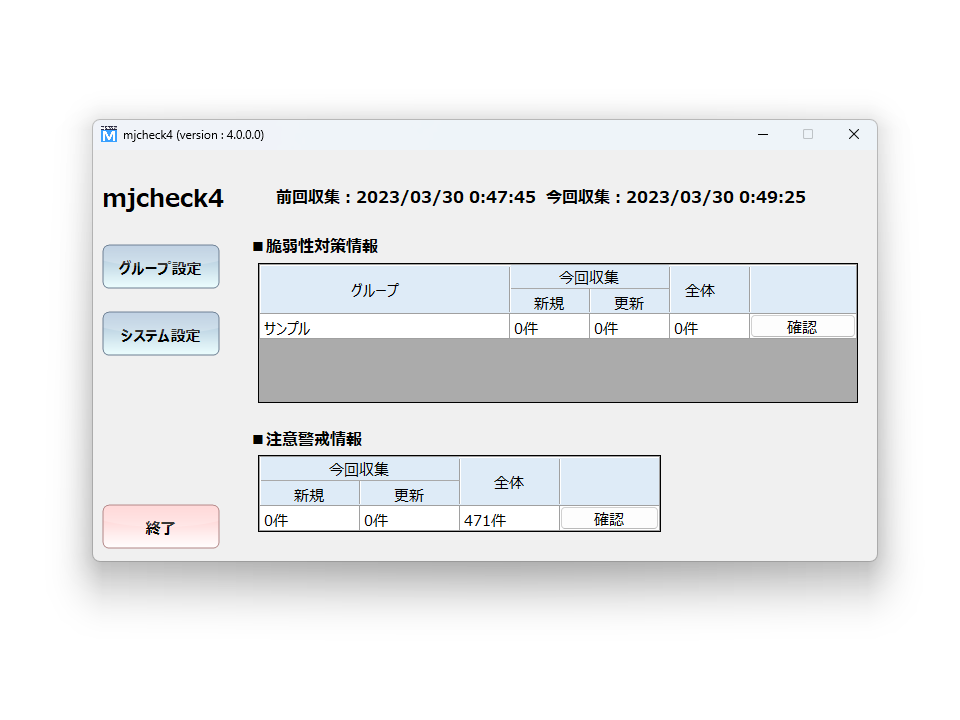Viewport: 960px width, 720px height.
Task: Click the 更新 column header in the vulnerability table
Action: (x=628, y=300)
